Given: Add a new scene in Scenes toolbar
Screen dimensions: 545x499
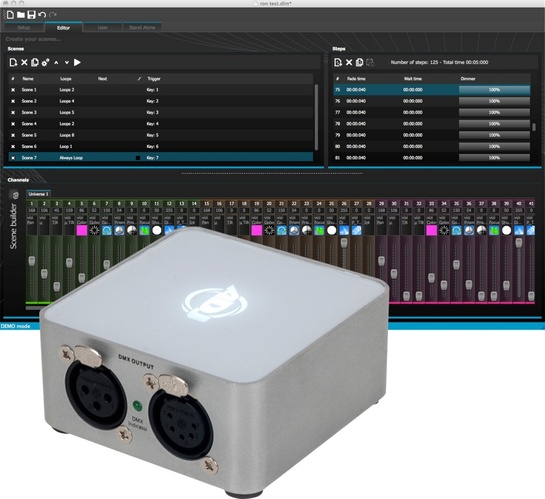Looking at the screenshot, I should click(x=13, y=63).
